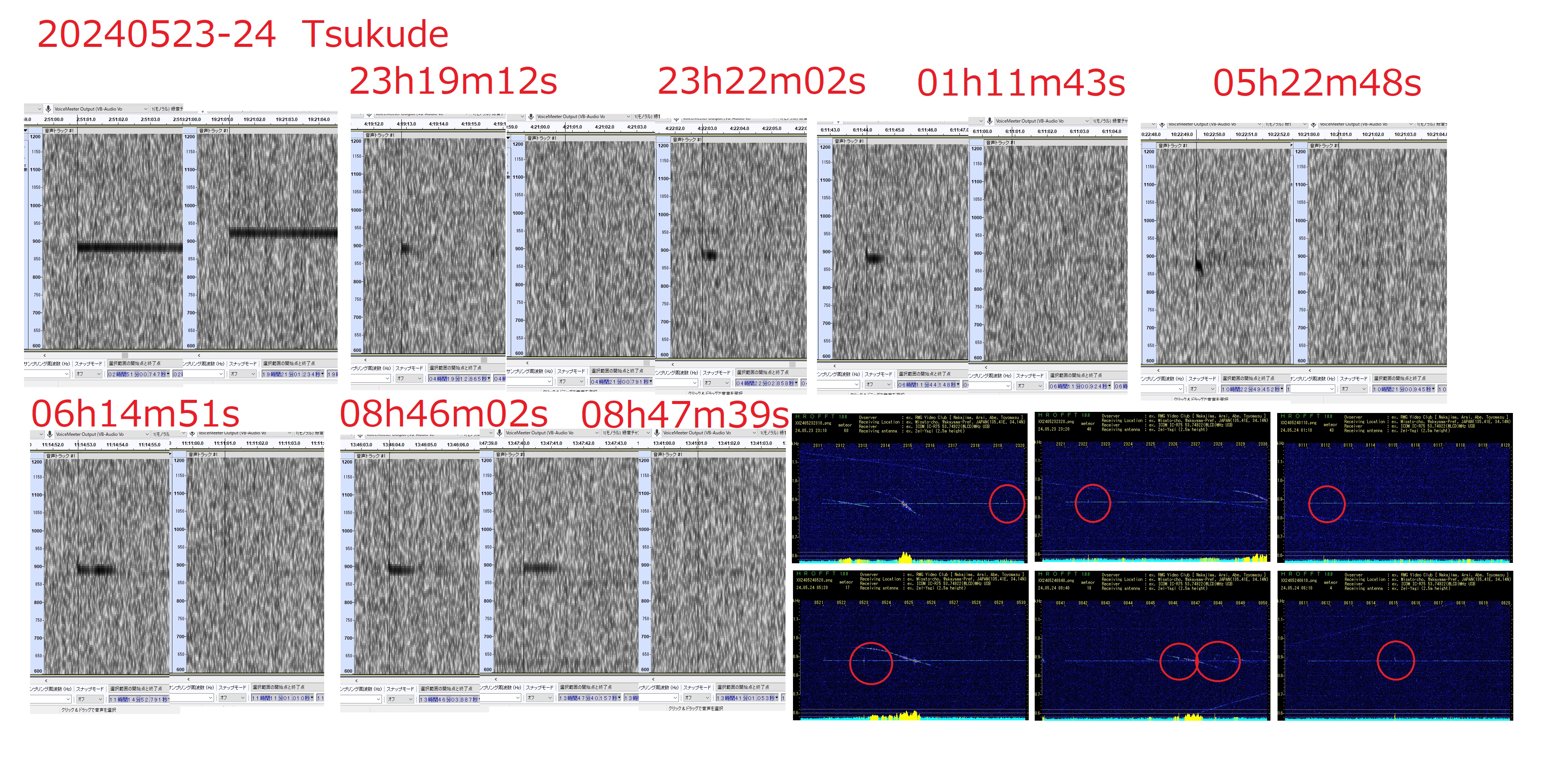Click scroll-left arrow below the 2:51:00.0 spectrogram
This screenshot has height=775, width=1568.
(x=45, y=355)
